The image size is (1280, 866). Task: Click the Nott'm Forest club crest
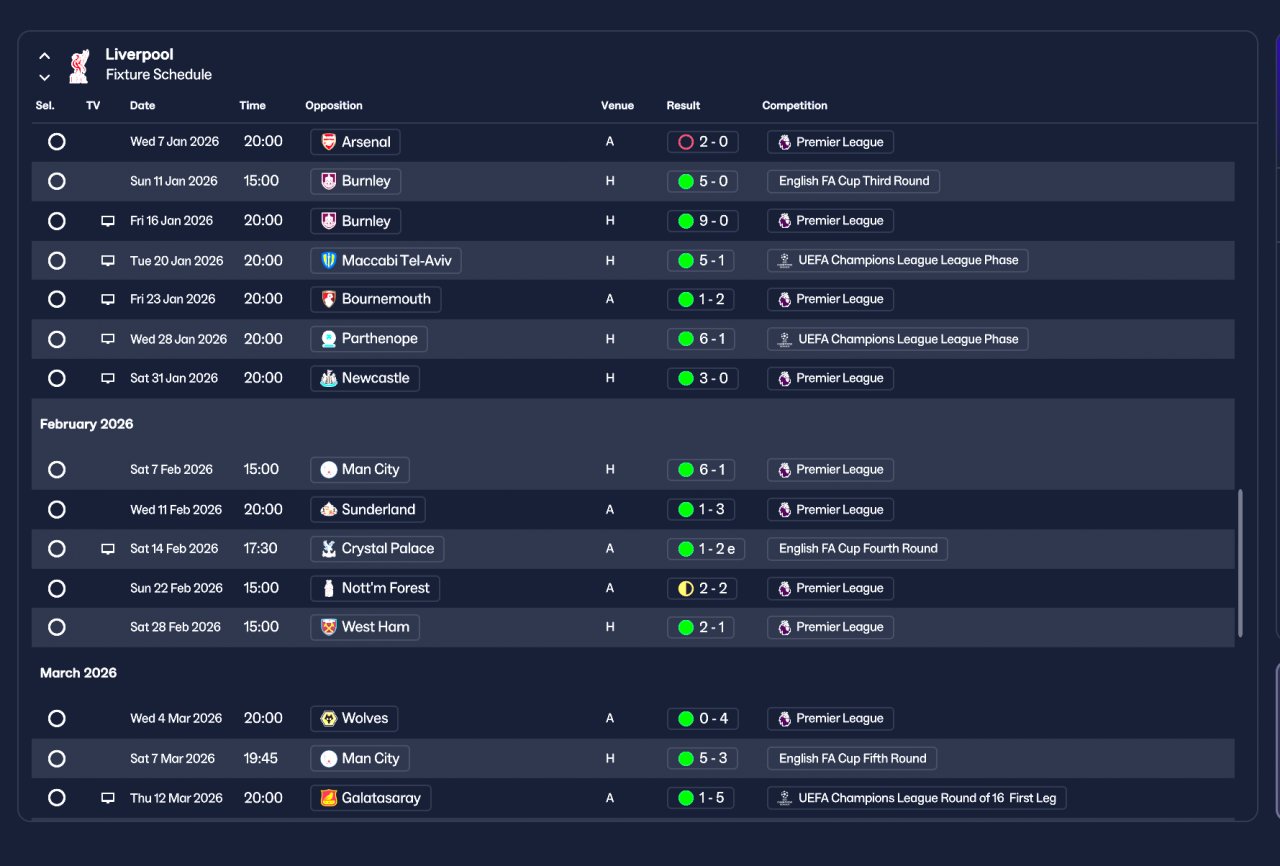pyautogui.click(x=328, y=588)
